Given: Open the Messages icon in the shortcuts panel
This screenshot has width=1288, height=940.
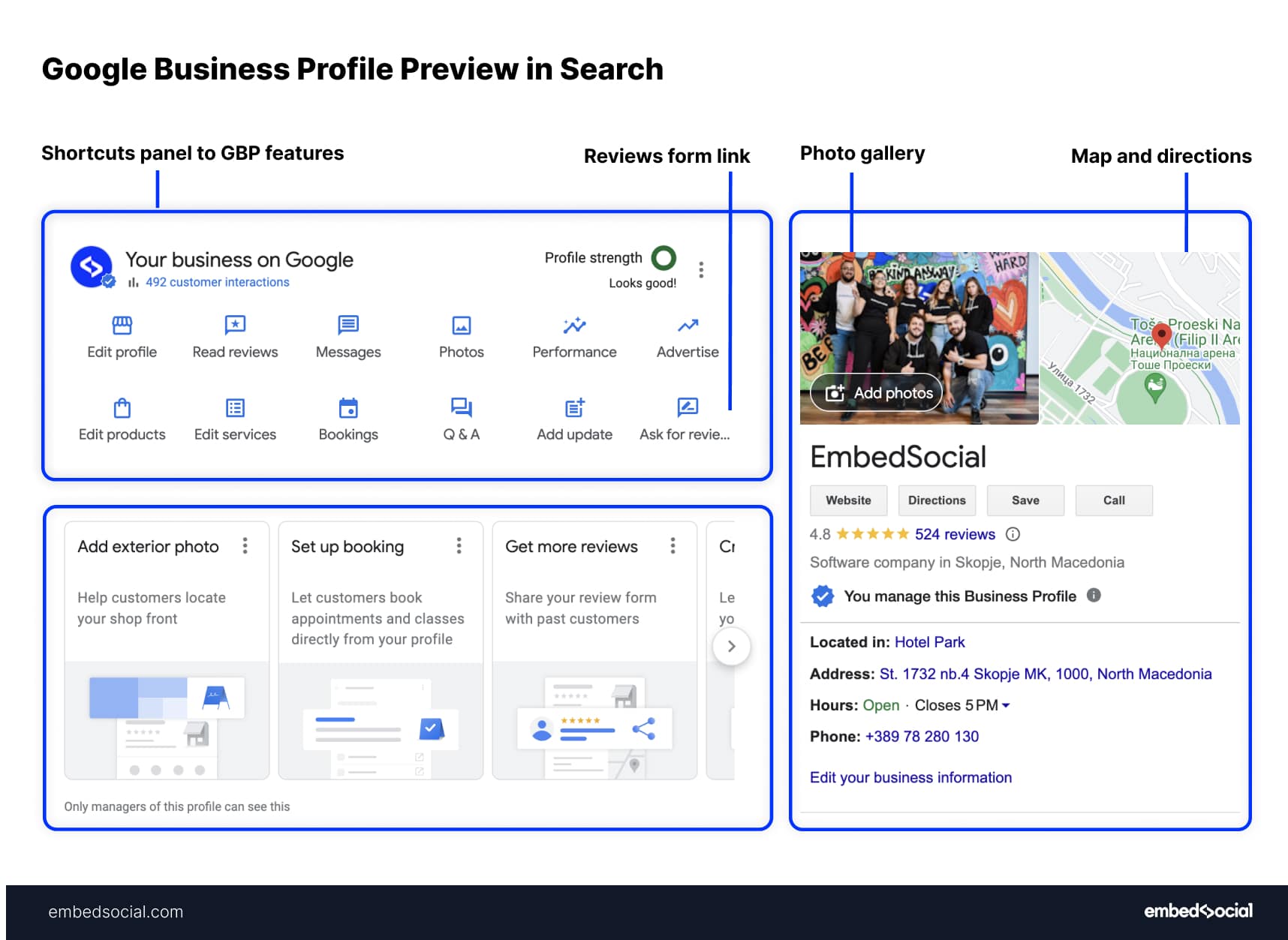Looking at the screenshot, I should (348, 326).
